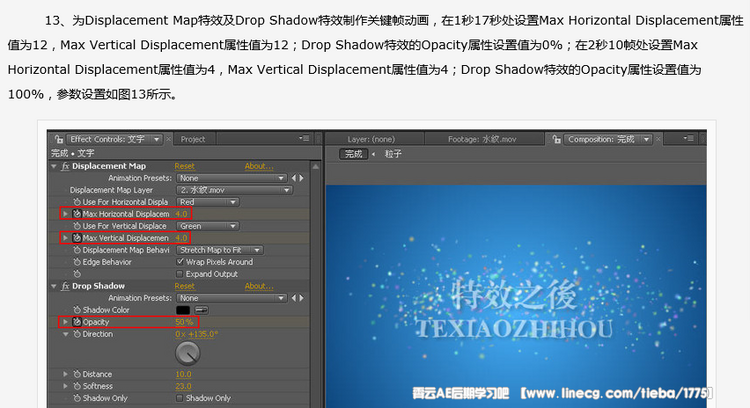Click the Distance value 10.0
750x408 pixels.
[183, 374]
